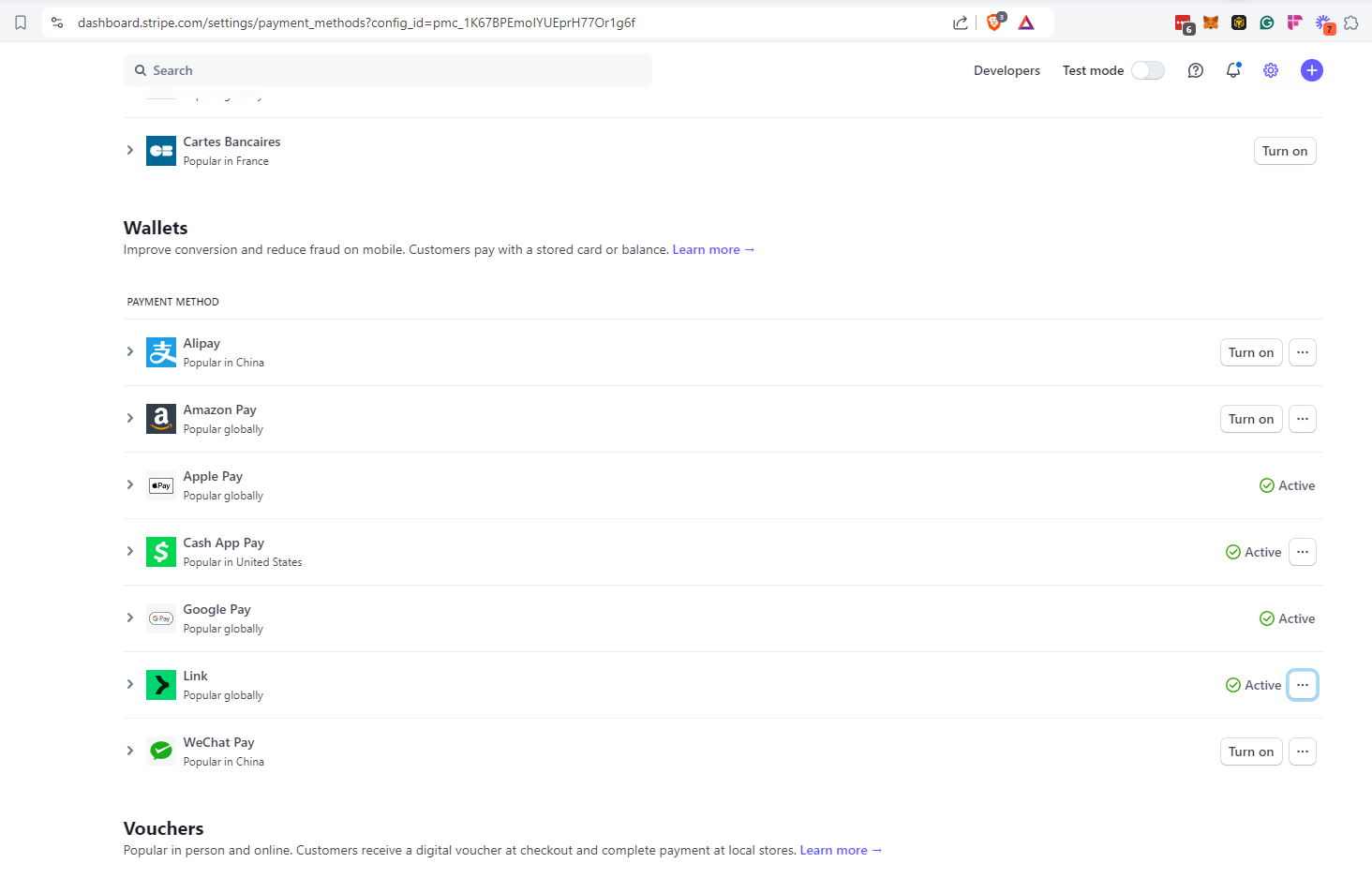This screenshot has width=1372, height=878.
Task: Open the settings gear icon
Action: coord(1271,70)
